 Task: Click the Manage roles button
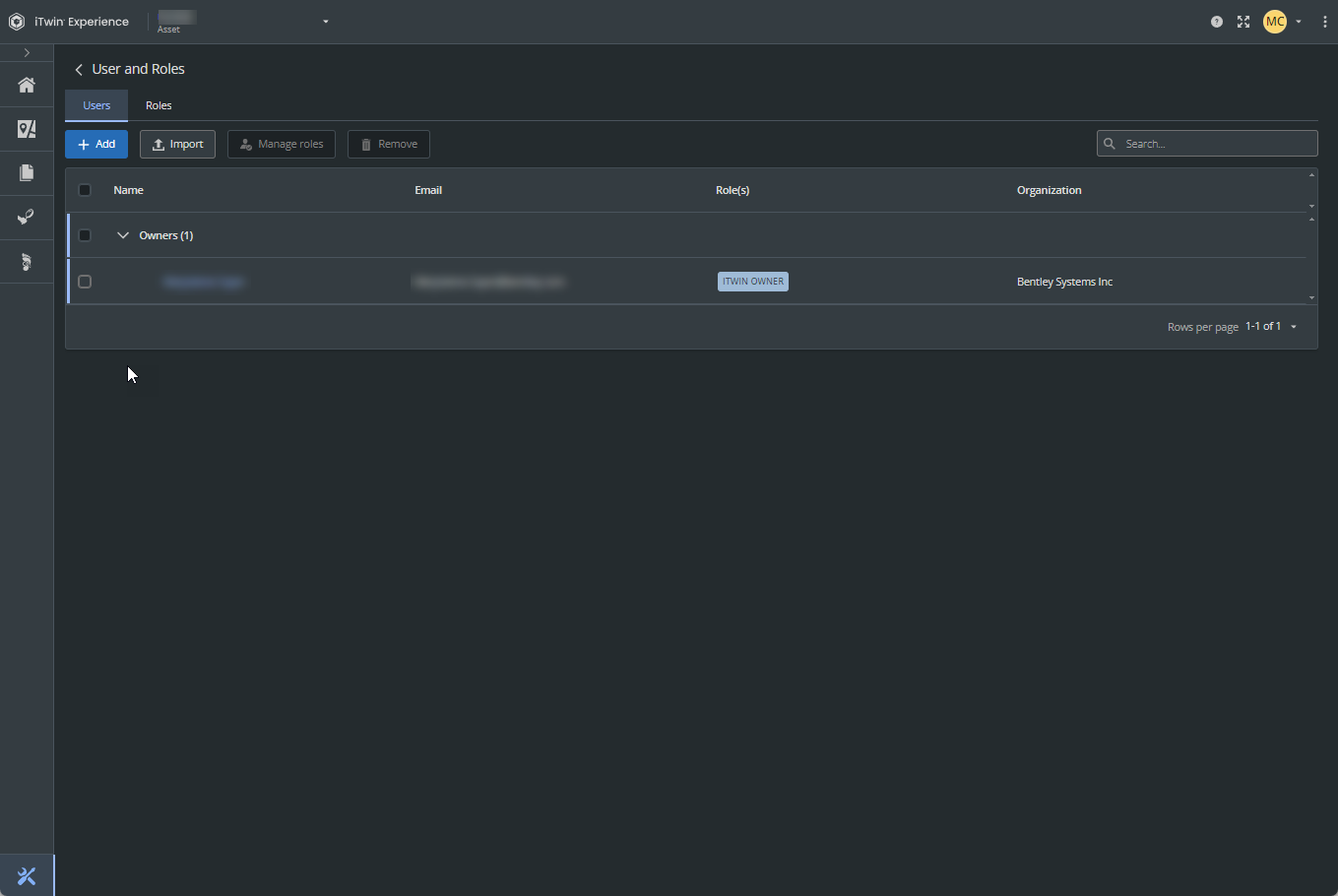[282, 145]
